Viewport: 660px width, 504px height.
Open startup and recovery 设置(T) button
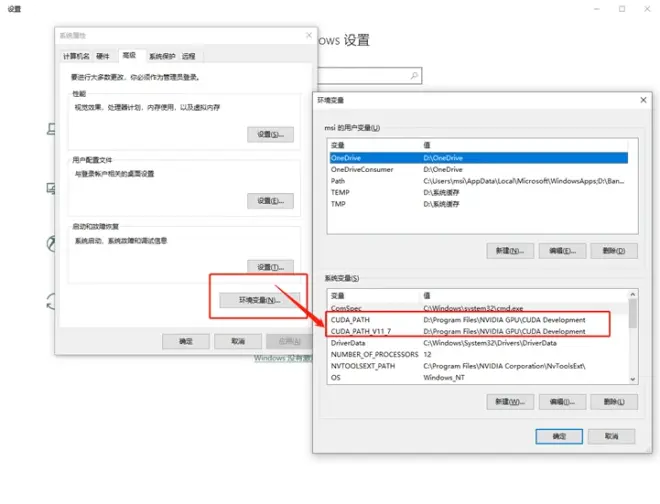pos(270,267)
